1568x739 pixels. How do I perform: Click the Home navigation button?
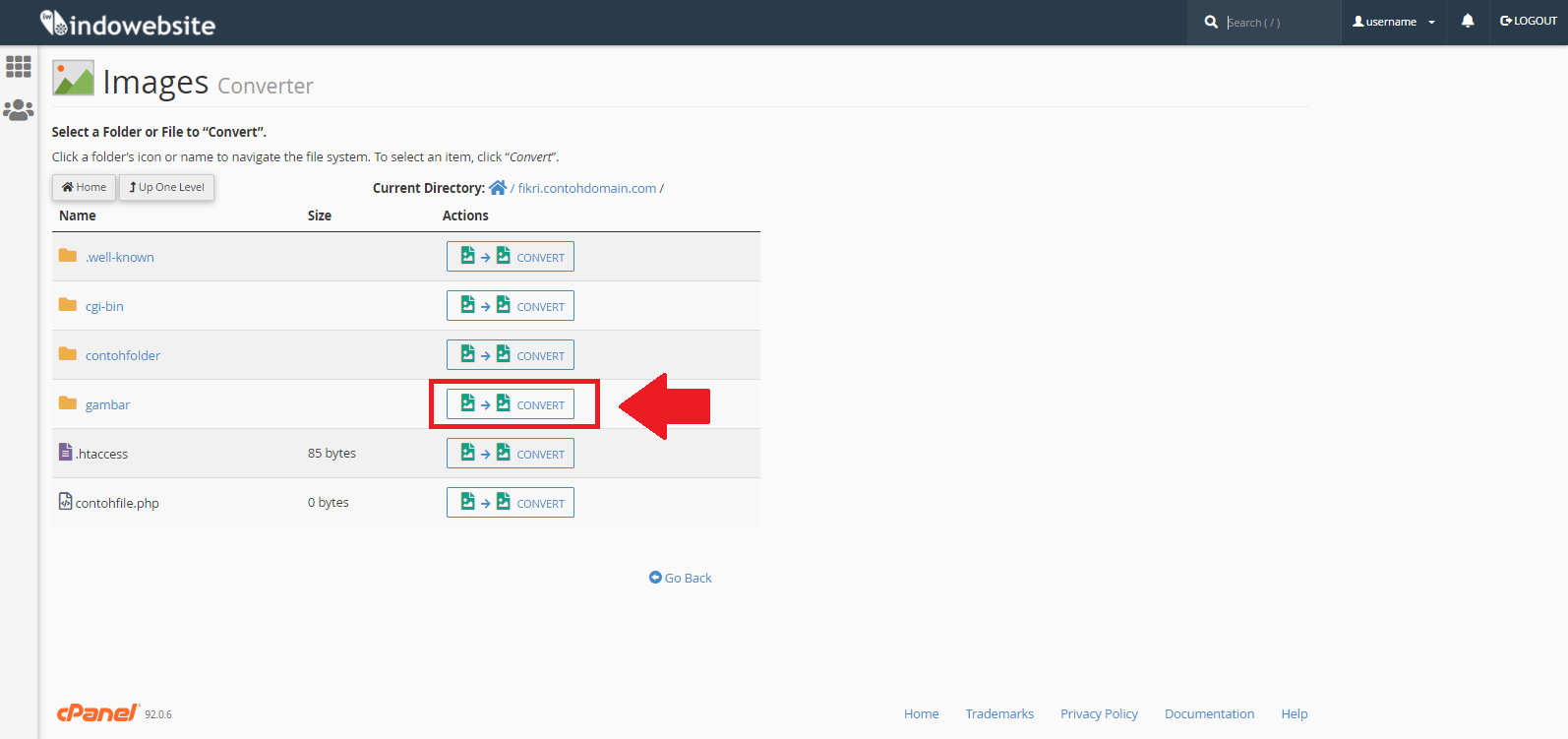tap(85, 187)
